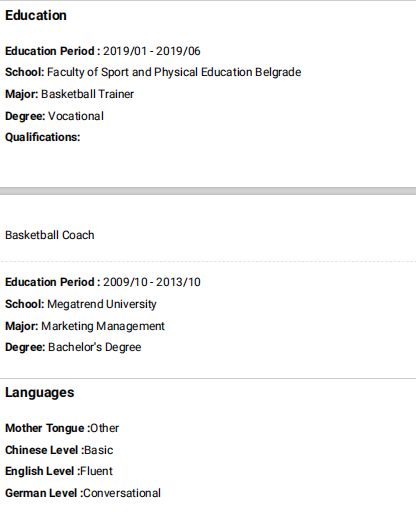Image resolution: width=416 pixels, height=512 pixels.
Task: Select the Basketball Trainer major text
Action: click(87, 94)
